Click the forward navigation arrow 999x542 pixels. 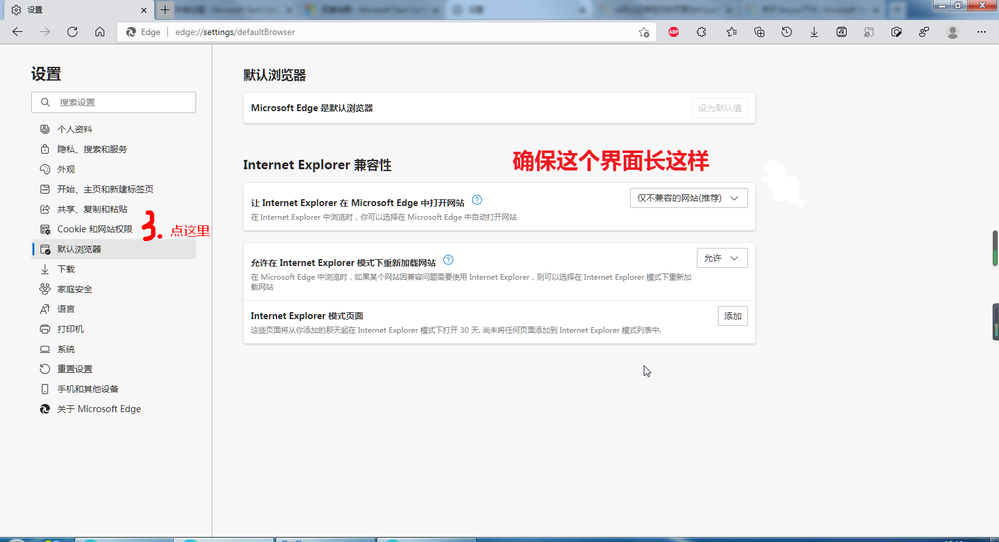(x=45, y=32)
